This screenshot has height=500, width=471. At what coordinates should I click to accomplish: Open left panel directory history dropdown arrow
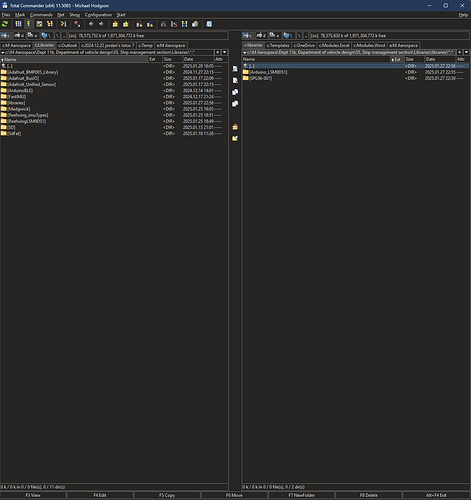[224, 52]
